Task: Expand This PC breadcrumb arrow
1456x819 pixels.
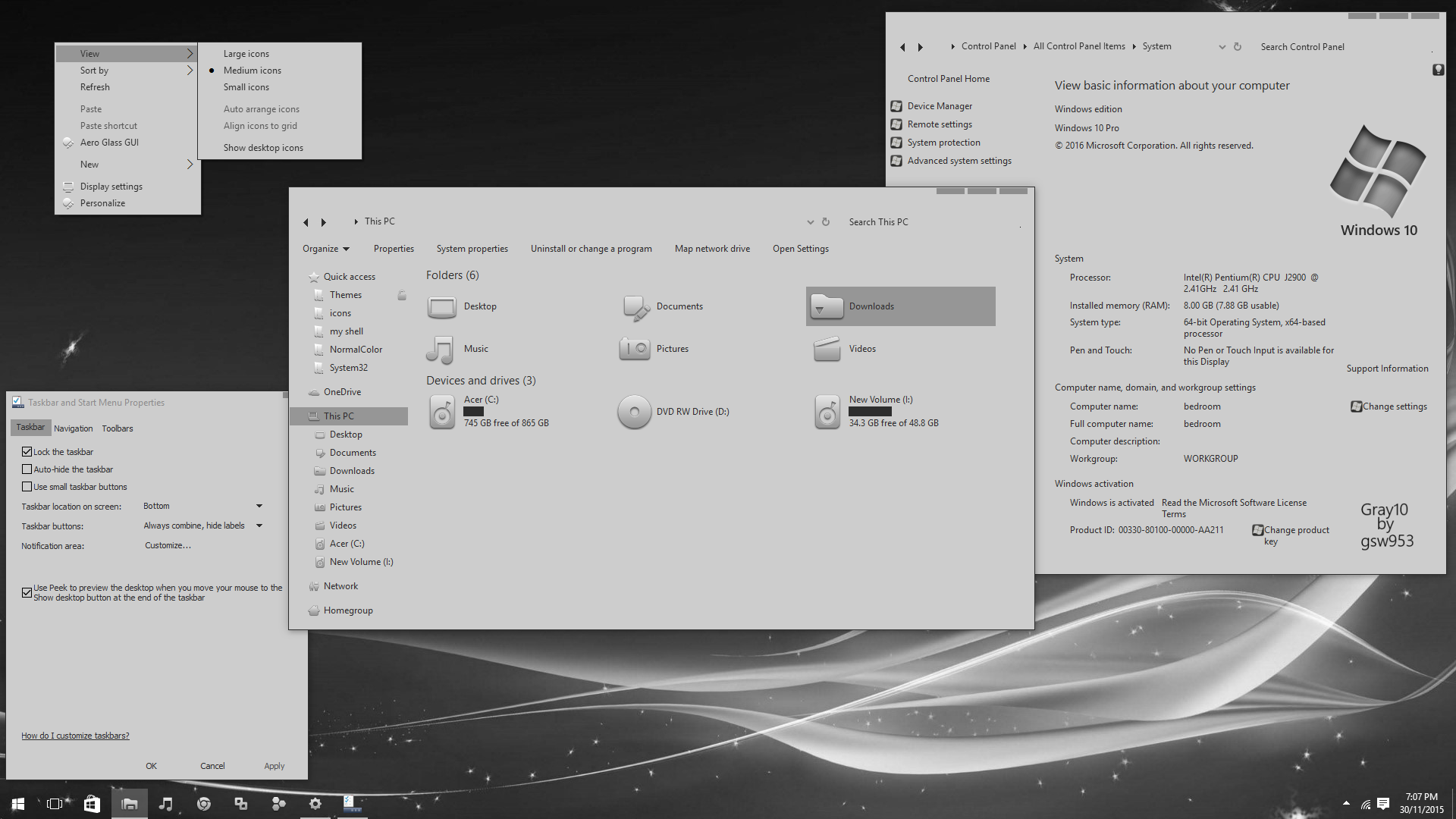Action: pos(356,222)
